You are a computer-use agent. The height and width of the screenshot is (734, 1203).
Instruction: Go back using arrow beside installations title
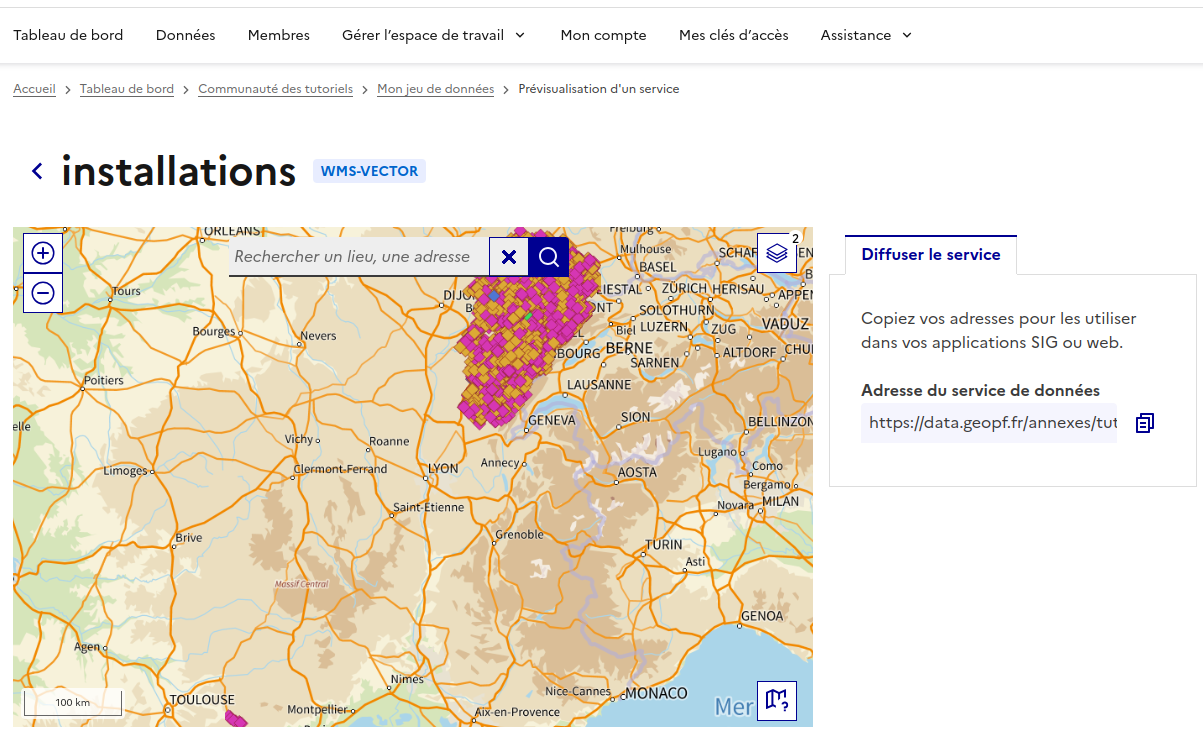36,170
